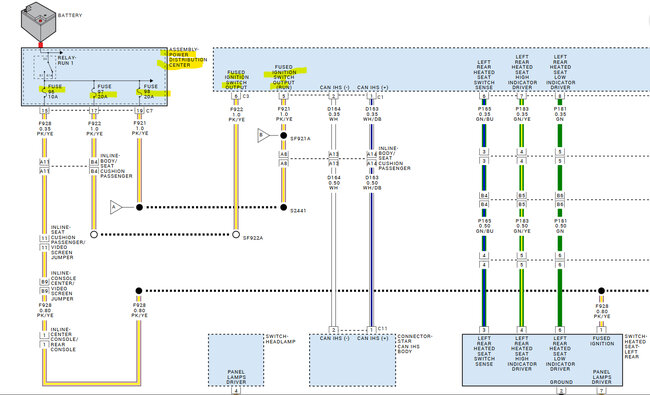Select the D164 0.50 WH wire label

(334, 183)
